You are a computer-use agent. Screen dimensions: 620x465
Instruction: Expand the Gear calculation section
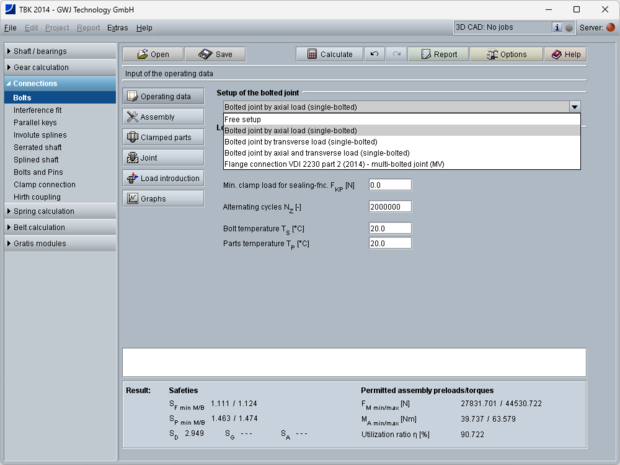click(58, 67)
